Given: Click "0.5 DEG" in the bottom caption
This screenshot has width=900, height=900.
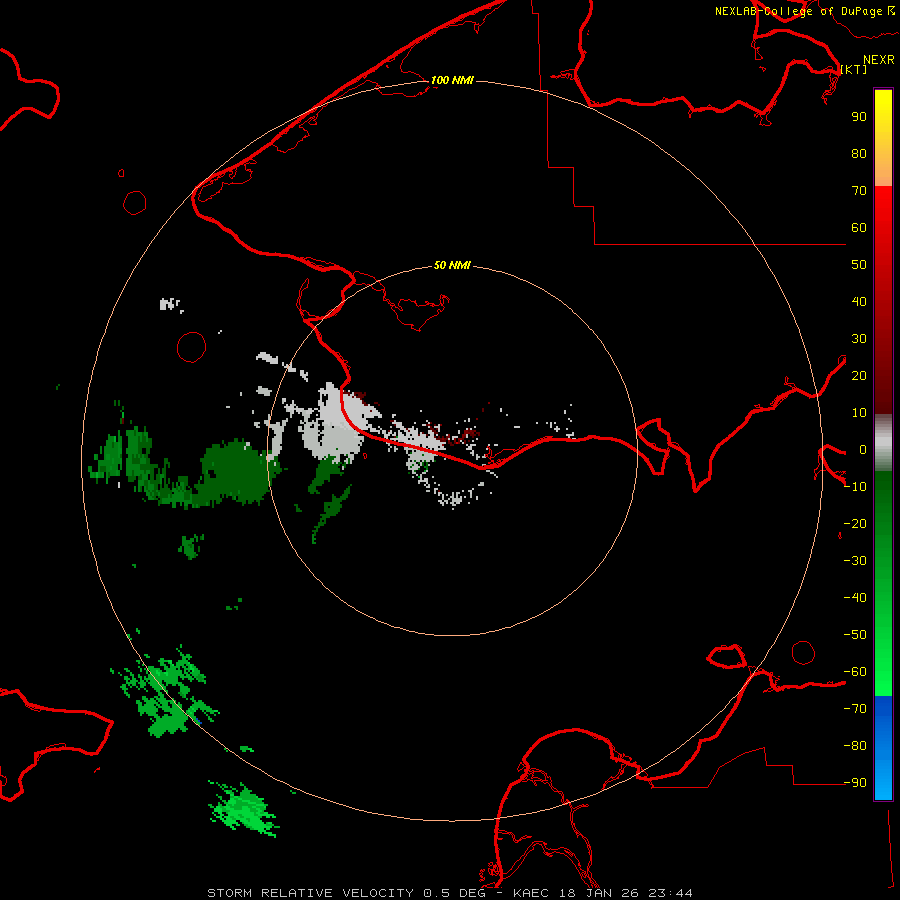Looking at the screenshot, I should (x=454, y=893).
